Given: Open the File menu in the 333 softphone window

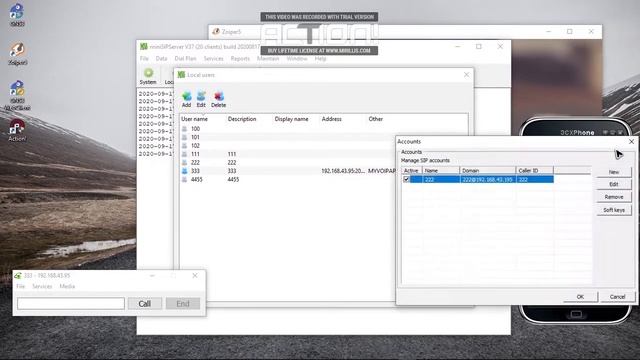Looking at the screenshot, I should 21,287.
